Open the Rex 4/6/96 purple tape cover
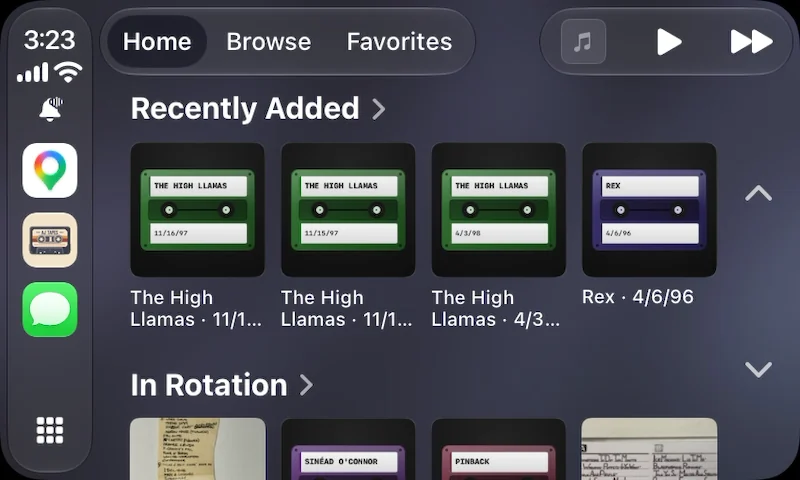Screen dimensions: 800x480 click(649, 210)
